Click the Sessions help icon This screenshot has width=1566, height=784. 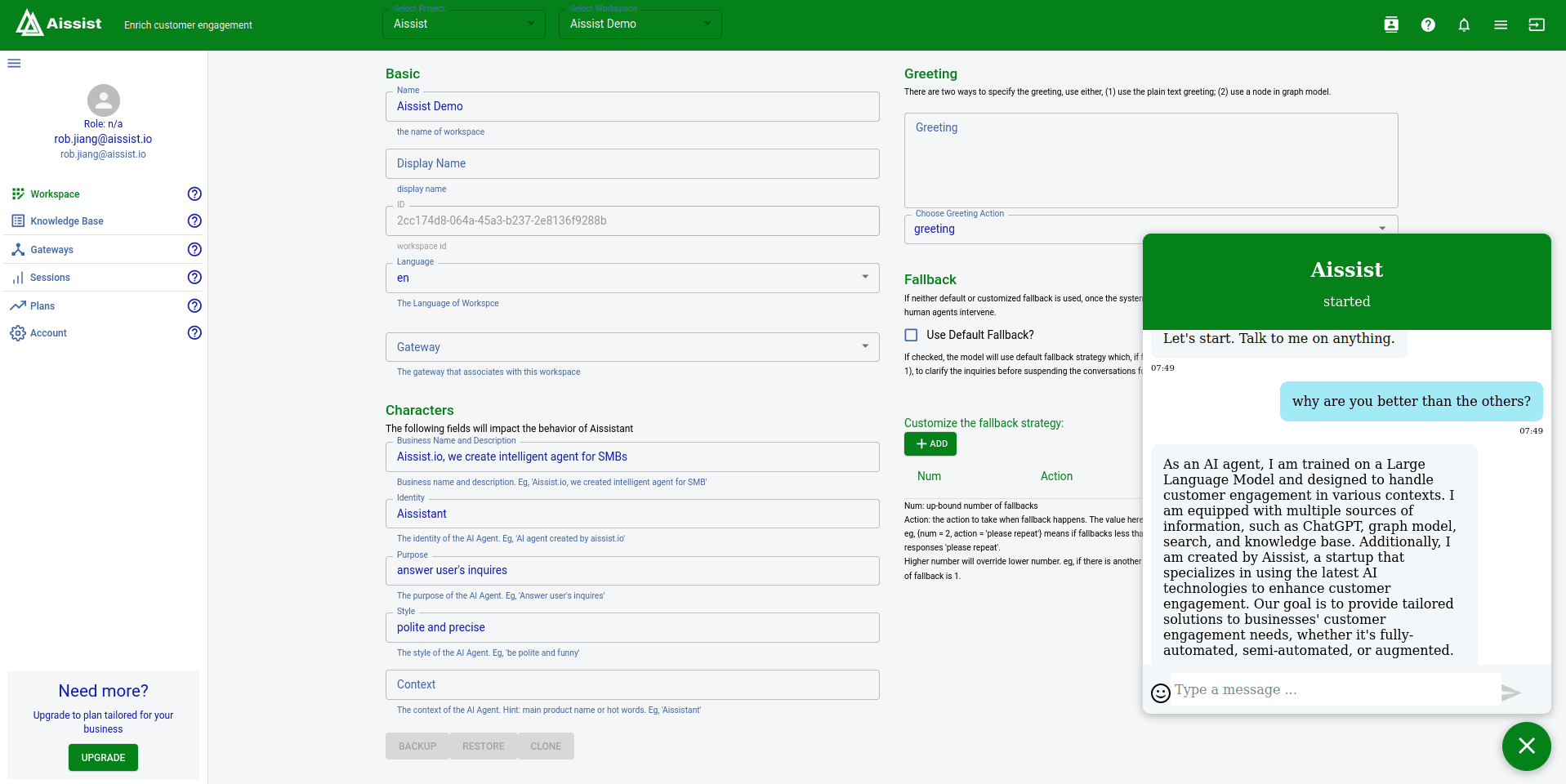pos(194,277)
